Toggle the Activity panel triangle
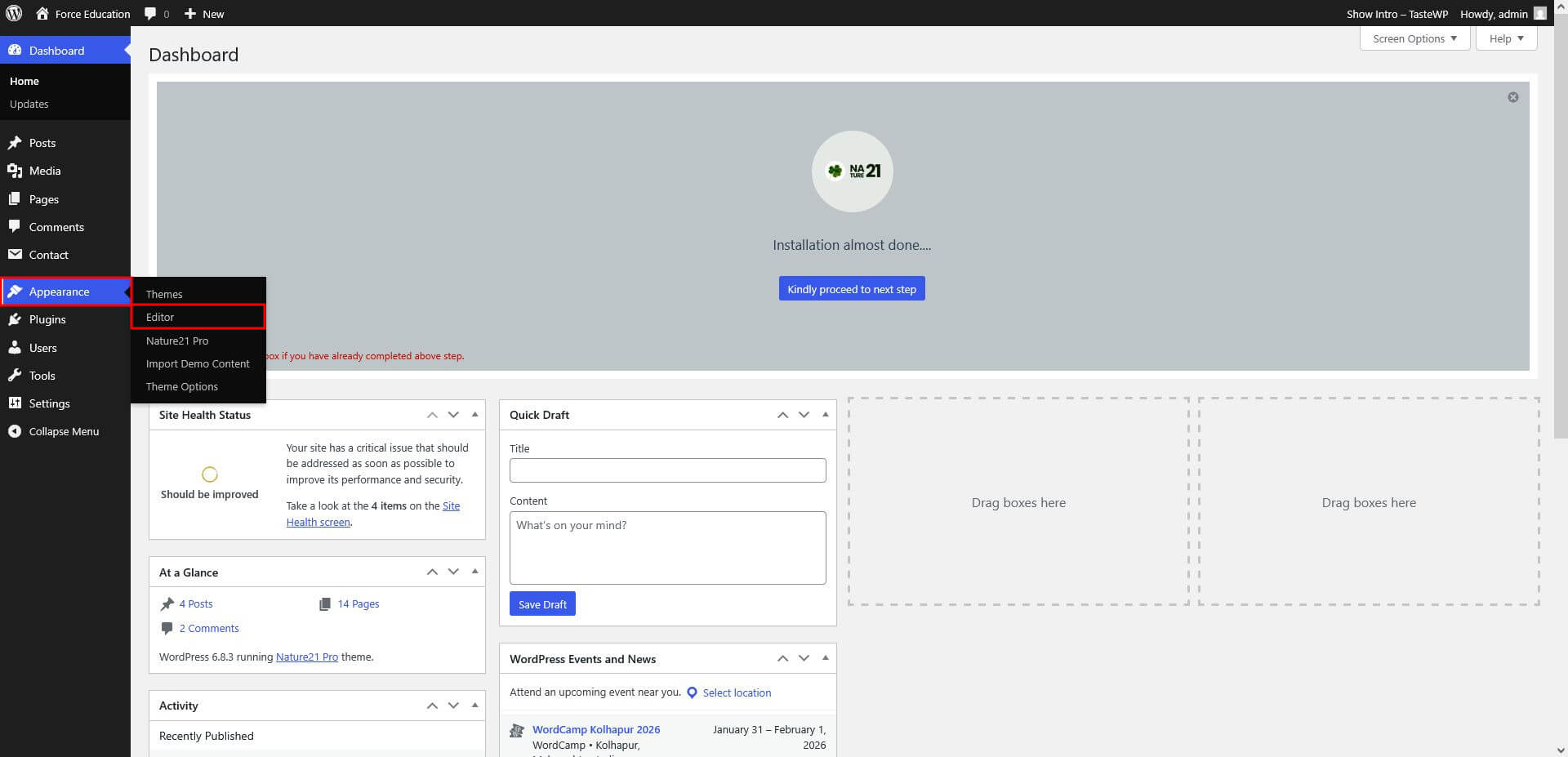The width and height of the screenshot is (1568, 757). point(474,705)
